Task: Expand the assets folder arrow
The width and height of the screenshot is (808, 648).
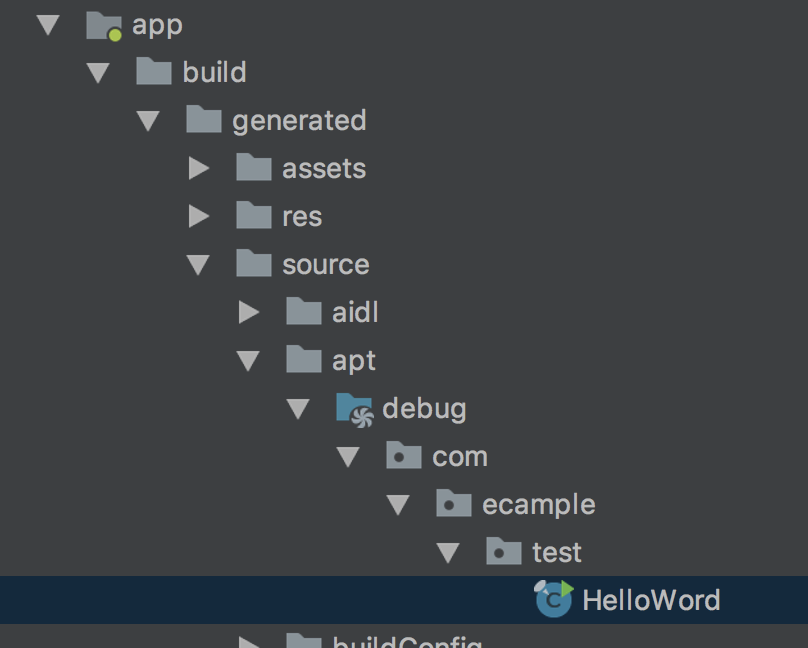Action: [x=199, y=169]
